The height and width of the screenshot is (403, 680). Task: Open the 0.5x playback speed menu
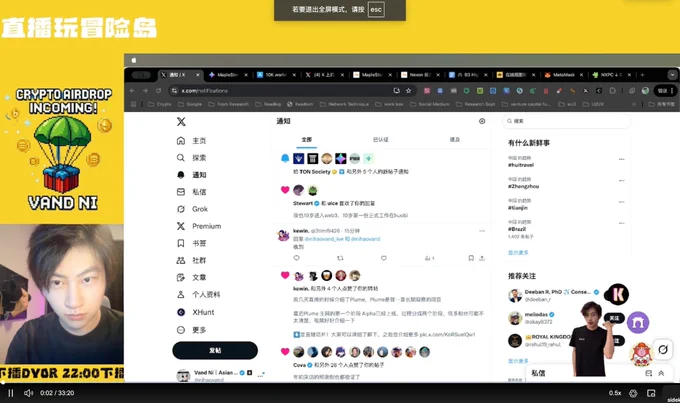tap(615, 393)
